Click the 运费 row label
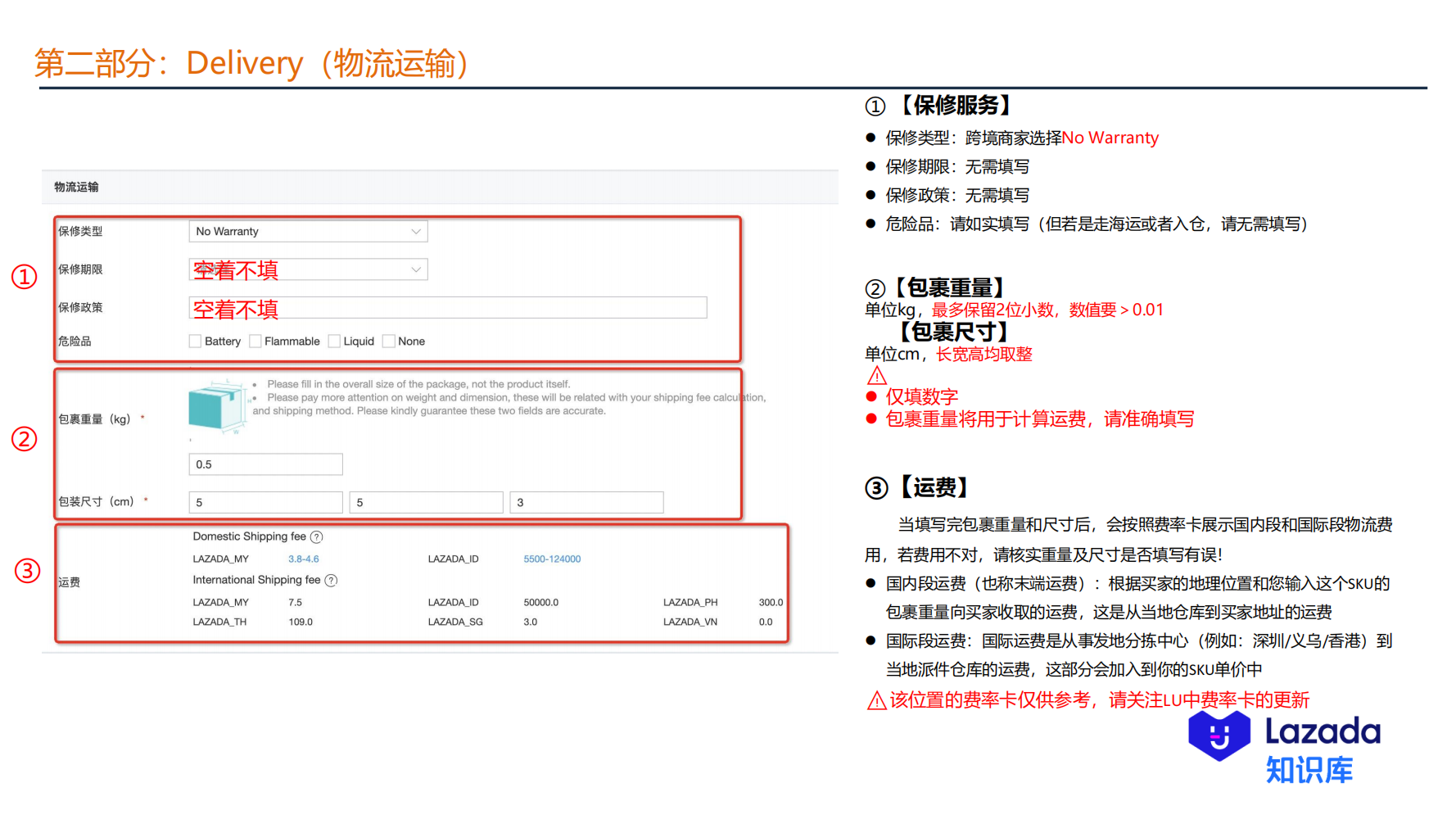Screen dimensions: 1456x819 coord(69,582)
